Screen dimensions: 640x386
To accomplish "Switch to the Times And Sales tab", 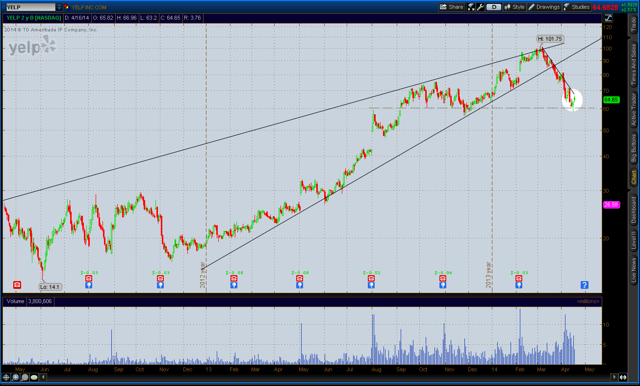I will click(634, 64).
